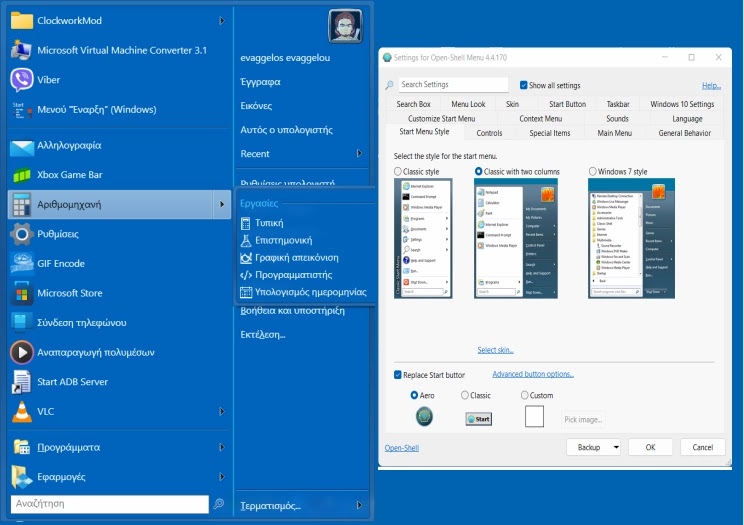Switch to the Menu Look tab

(468, 104)
